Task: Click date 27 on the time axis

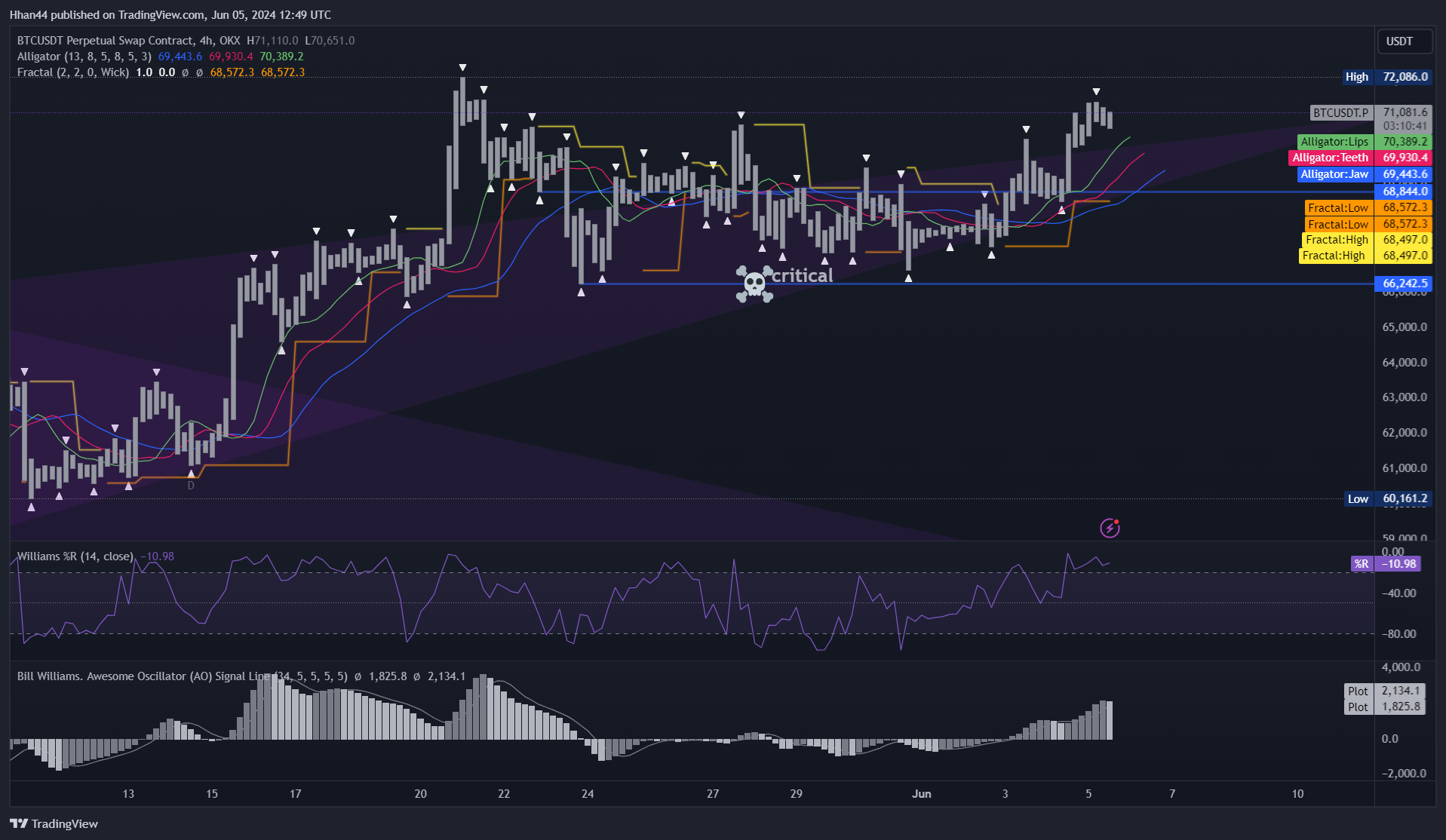Action: [x=713, y=793]
